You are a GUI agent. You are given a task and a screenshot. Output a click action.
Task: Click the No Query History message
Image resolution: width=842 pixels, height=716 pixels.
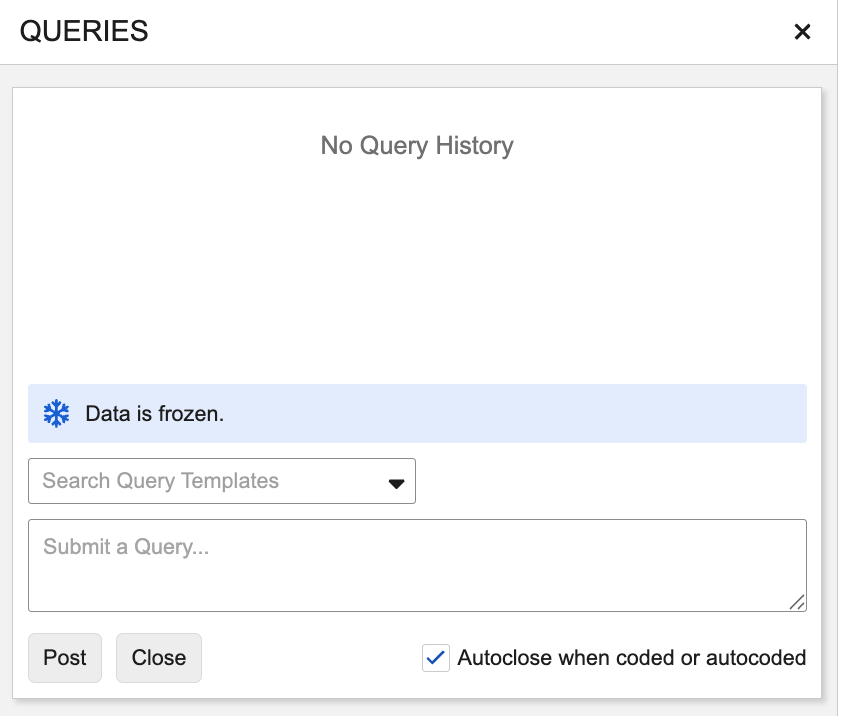(x=417, y=146)
